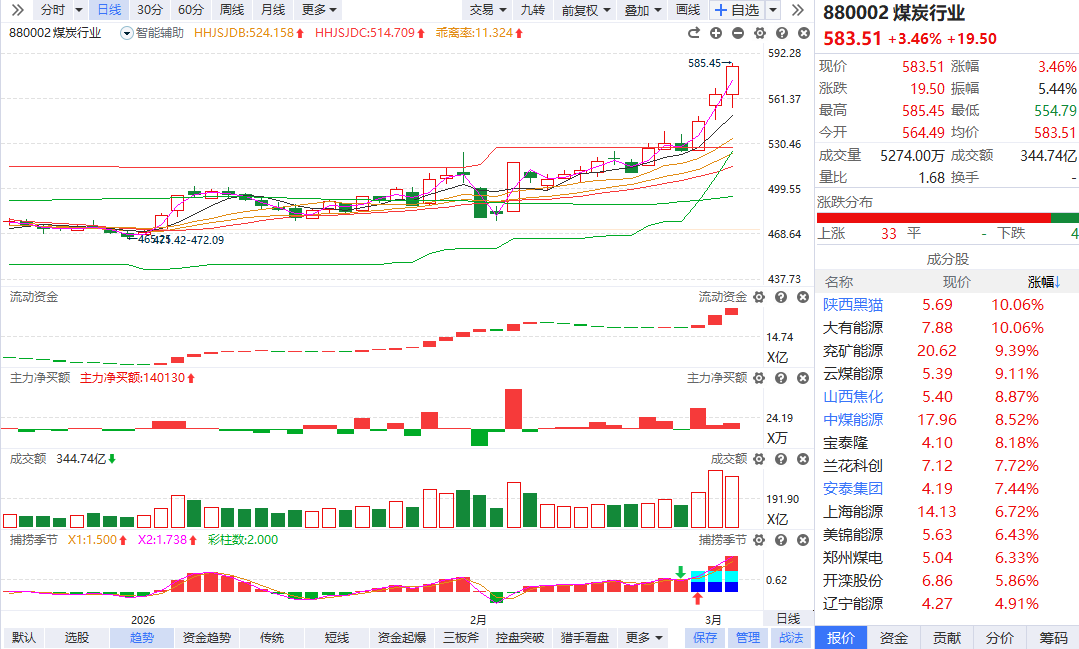This screenshot has height=649, width=1079.
Task: Click the 保存 button
Action: click(705, 638)
